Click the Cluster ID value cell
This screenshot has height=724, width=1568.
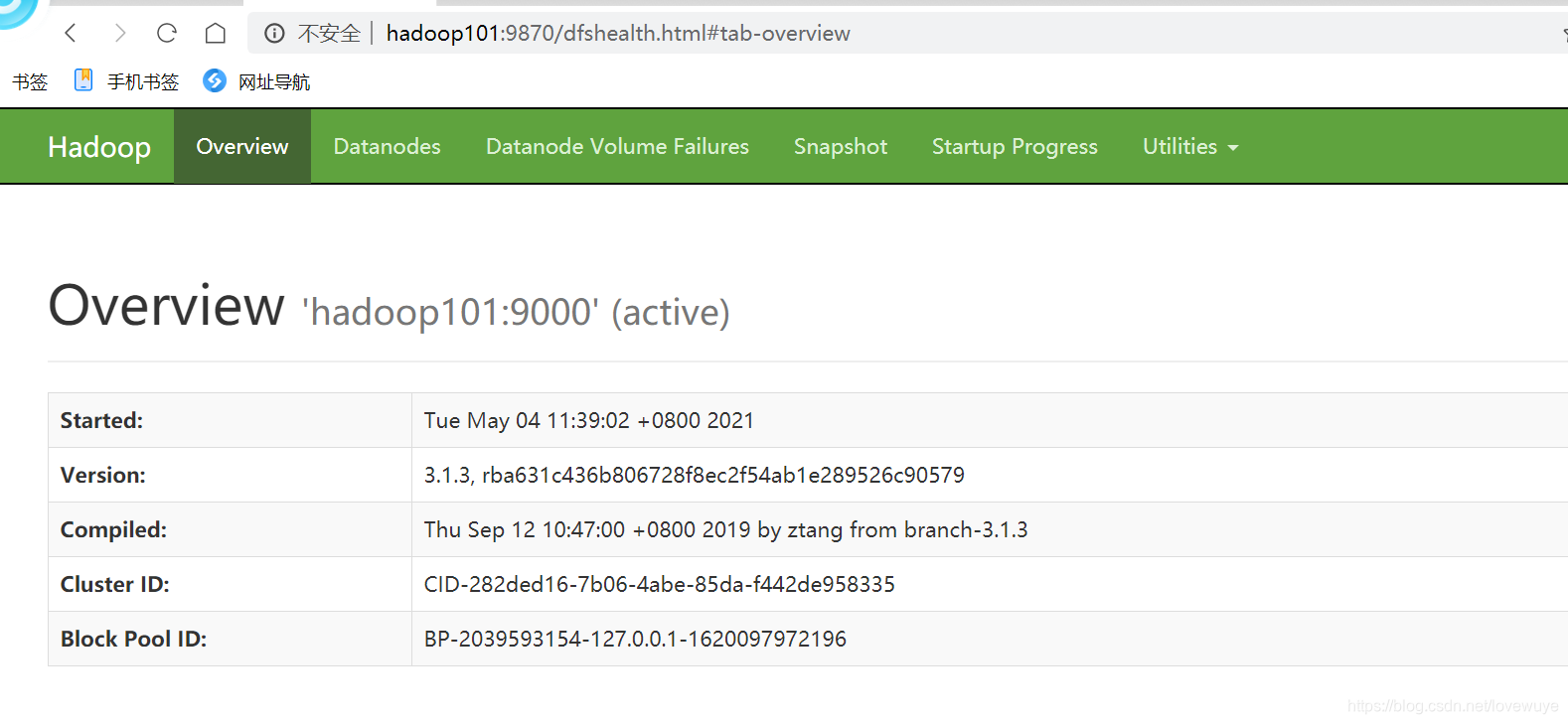990,584
